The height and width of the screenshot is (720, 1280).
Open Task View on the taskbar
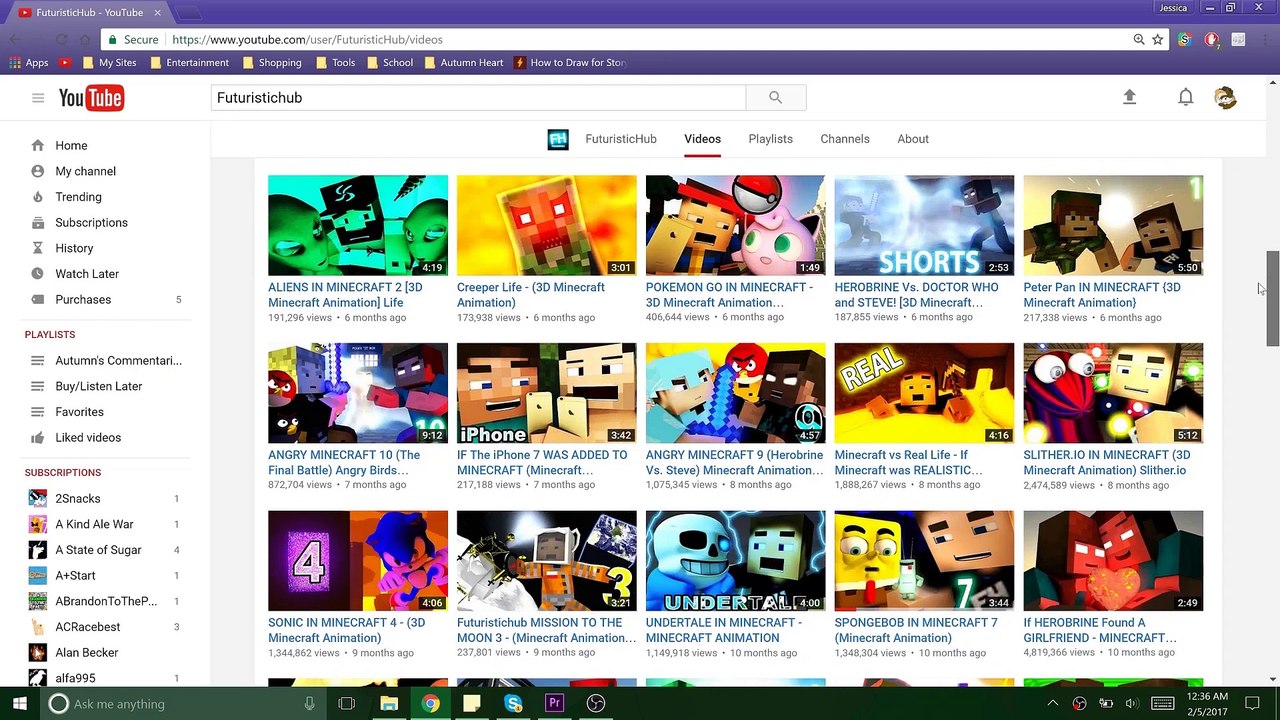347,704
